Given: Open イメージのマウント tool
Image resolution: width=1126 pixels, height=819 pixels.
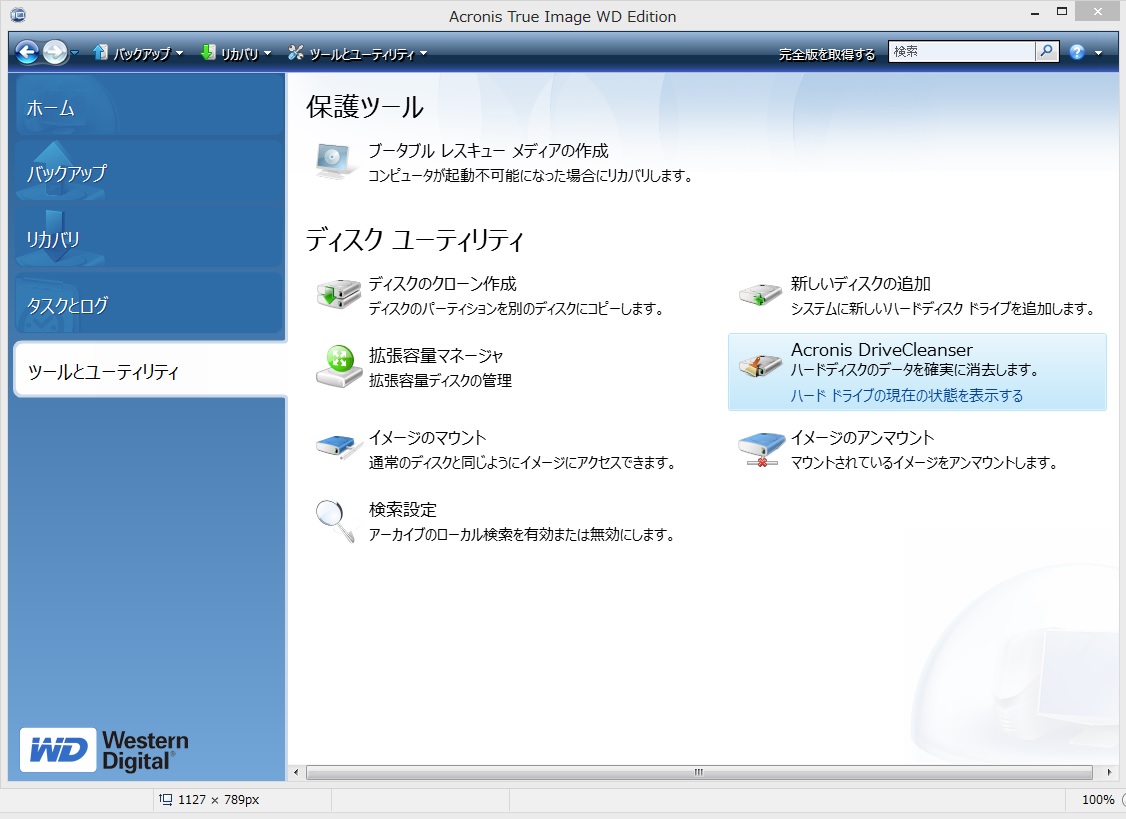Looking at the screenshot, I should pos(427,438).
